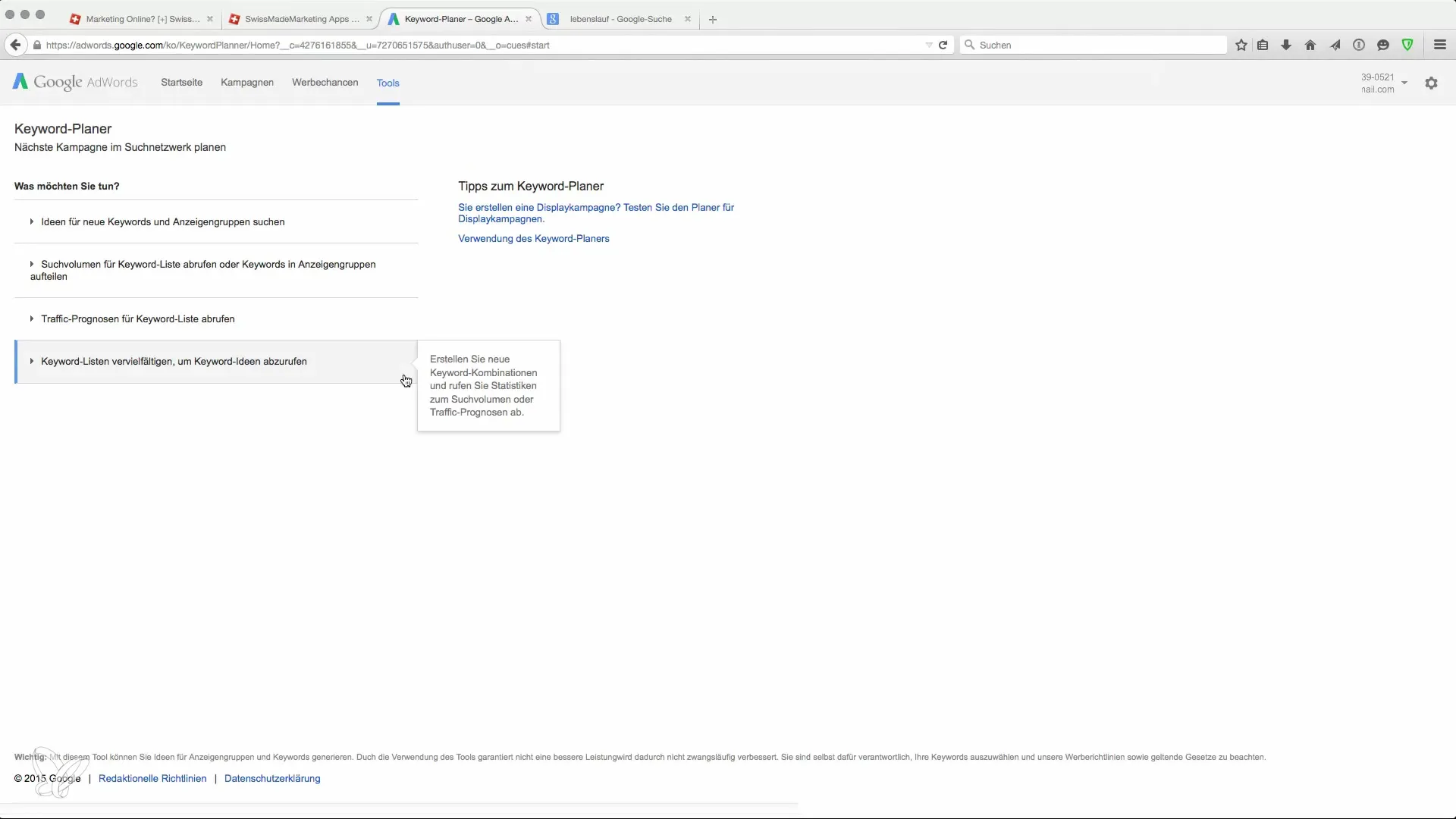1456x819 pixels.
Task: Close the Marketing Online? tab
Action: pos(210,19)
